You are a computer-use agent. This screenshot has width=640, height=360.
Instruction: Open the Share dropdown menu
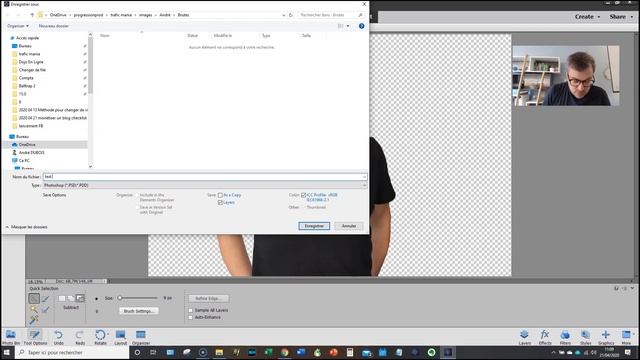click(x=621, y=17)
